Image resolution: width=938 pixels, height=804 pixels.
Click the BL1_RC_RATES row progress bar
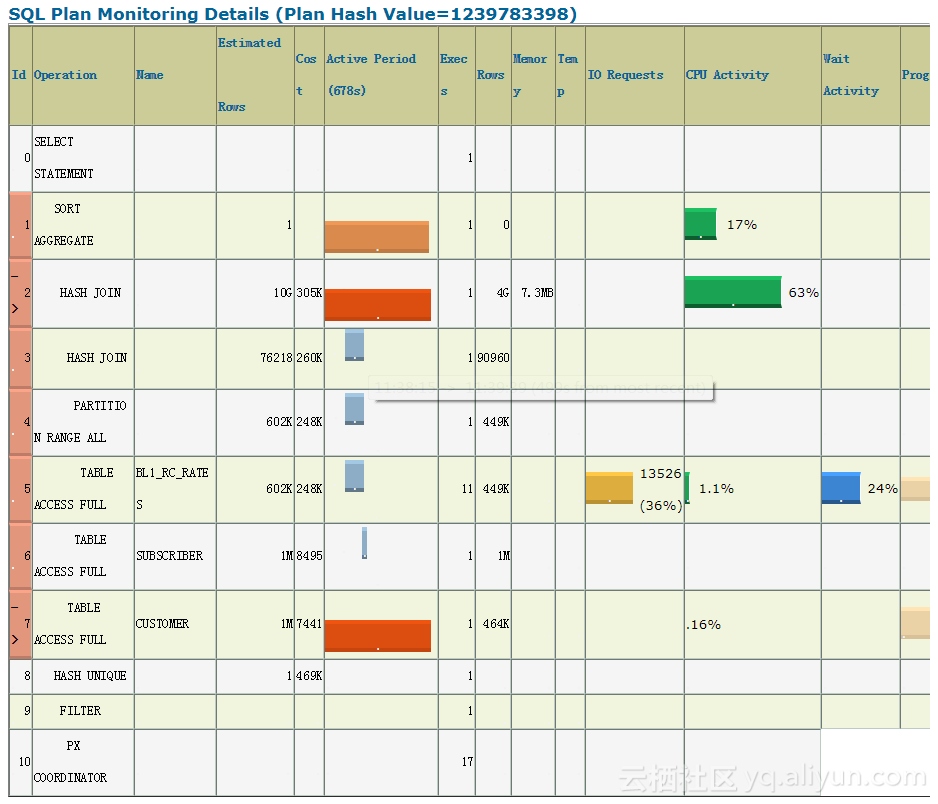[x=915, y=489]
